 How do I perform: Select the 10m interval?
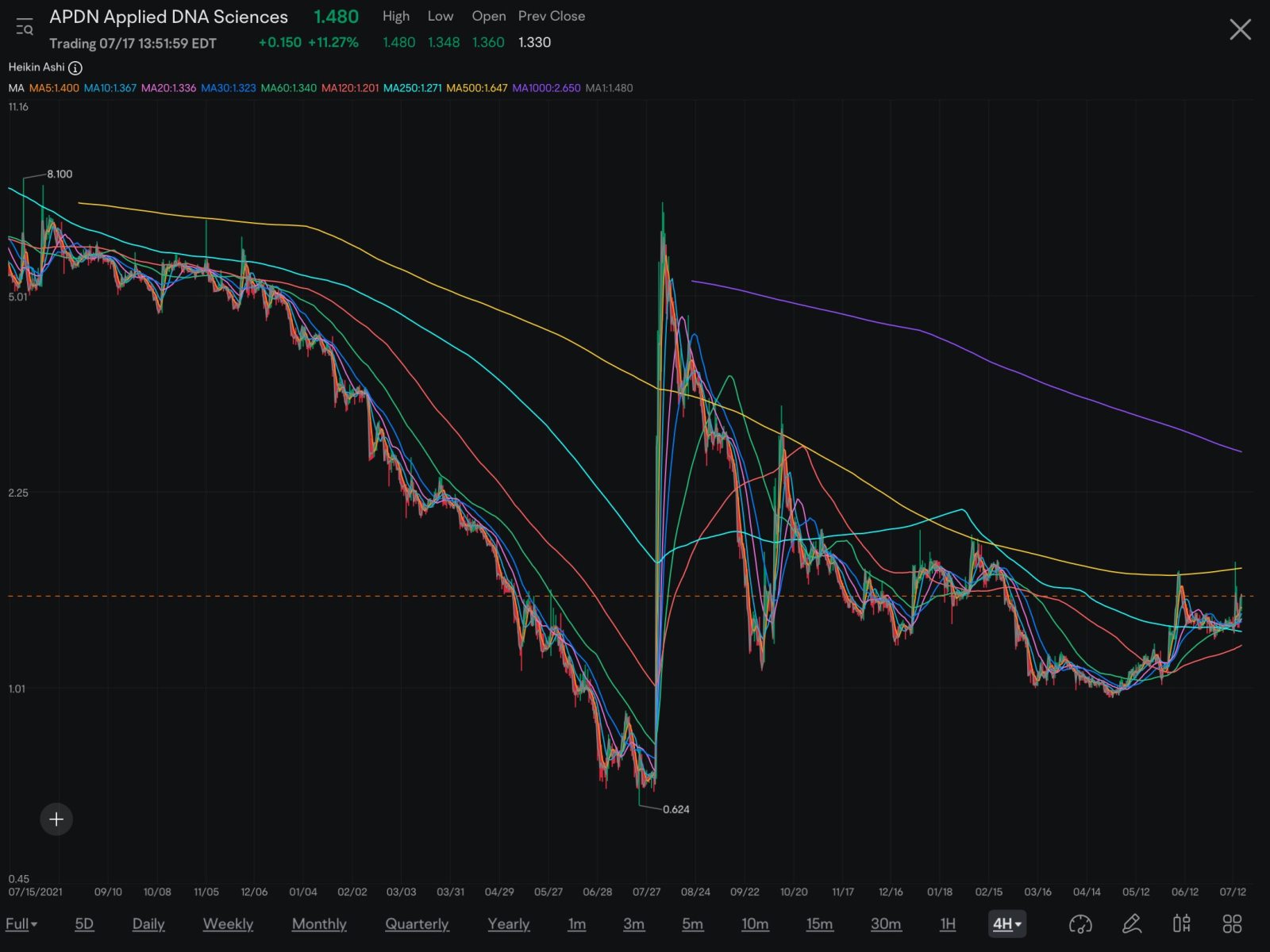tap(755, 923)
